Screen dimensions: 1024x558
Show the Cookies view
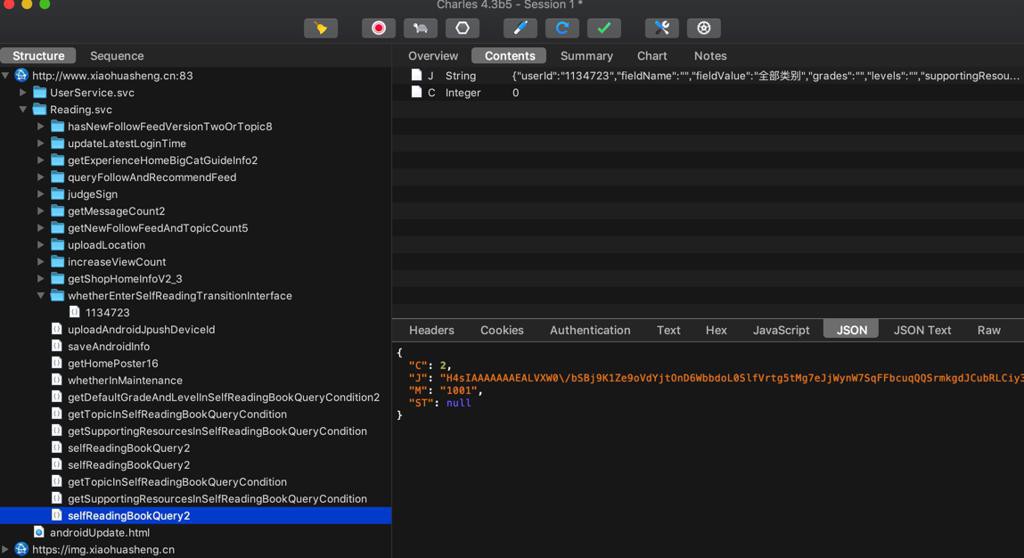[x=502, y=330]
